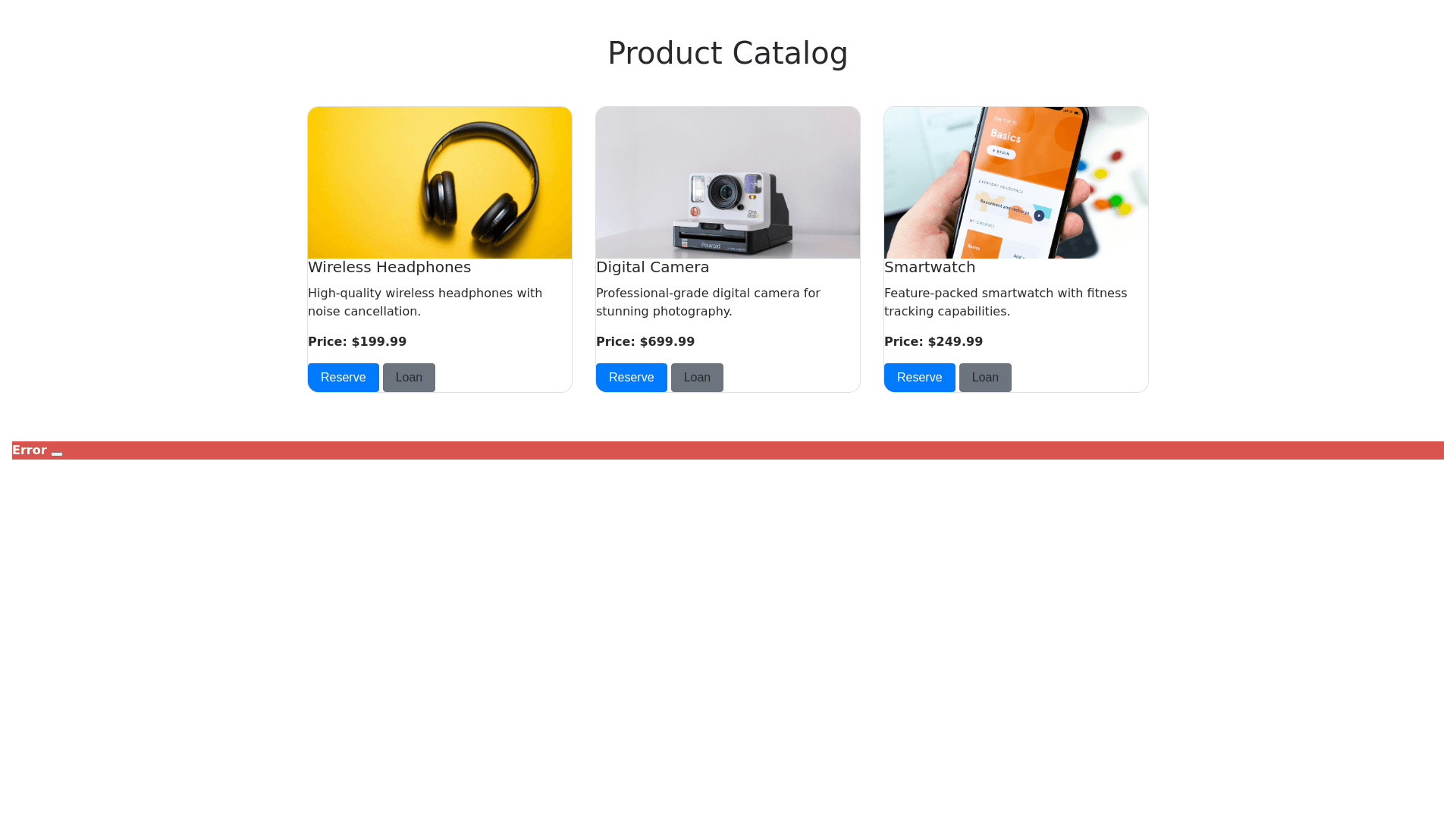Click the tiny empty button beside Error
Viewport: 1456px width, 819px height.
click(57, 453)
